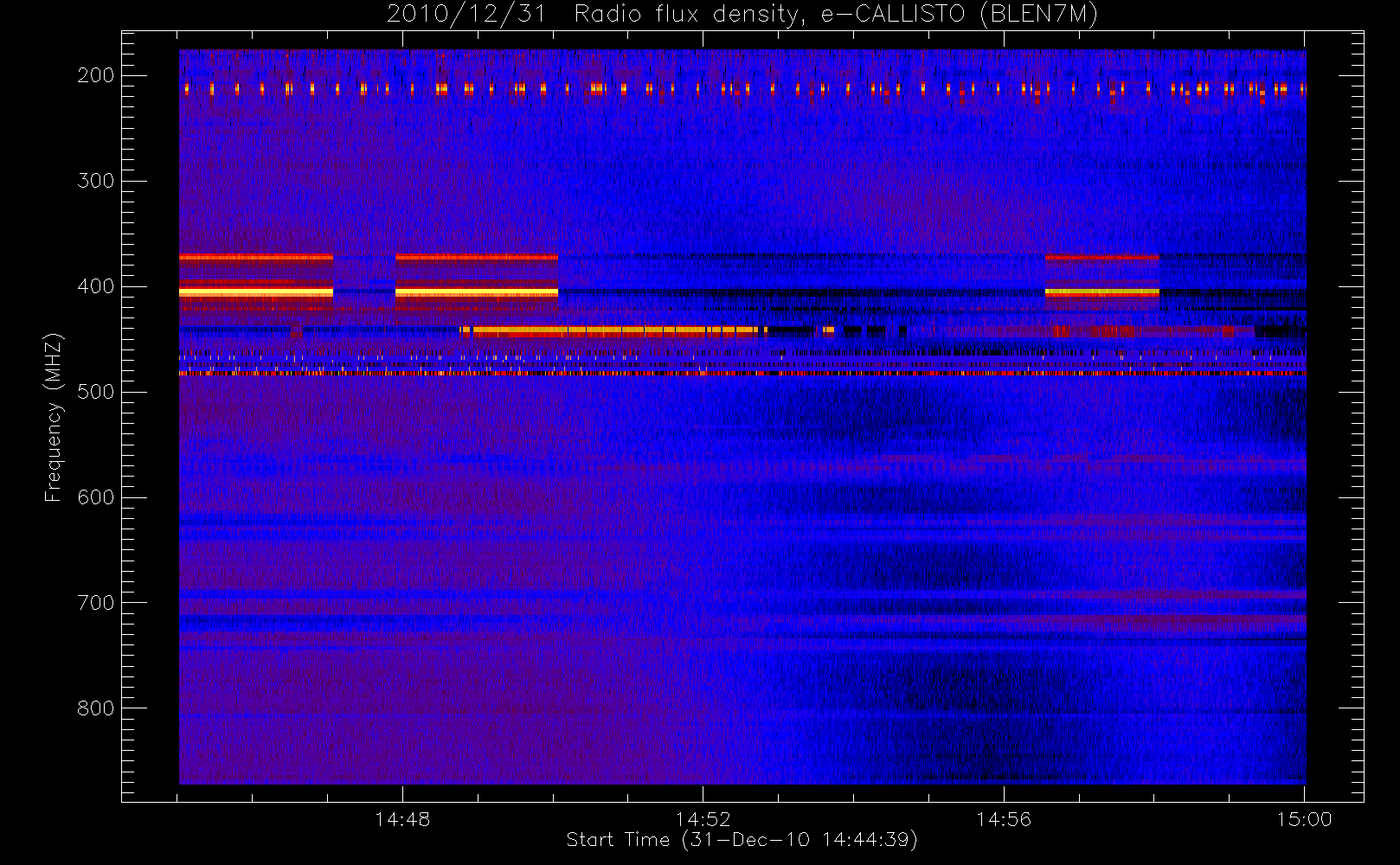Click the 14:48 time tick label
Screen dimensions: 1400x865
[x=402, y=819]
